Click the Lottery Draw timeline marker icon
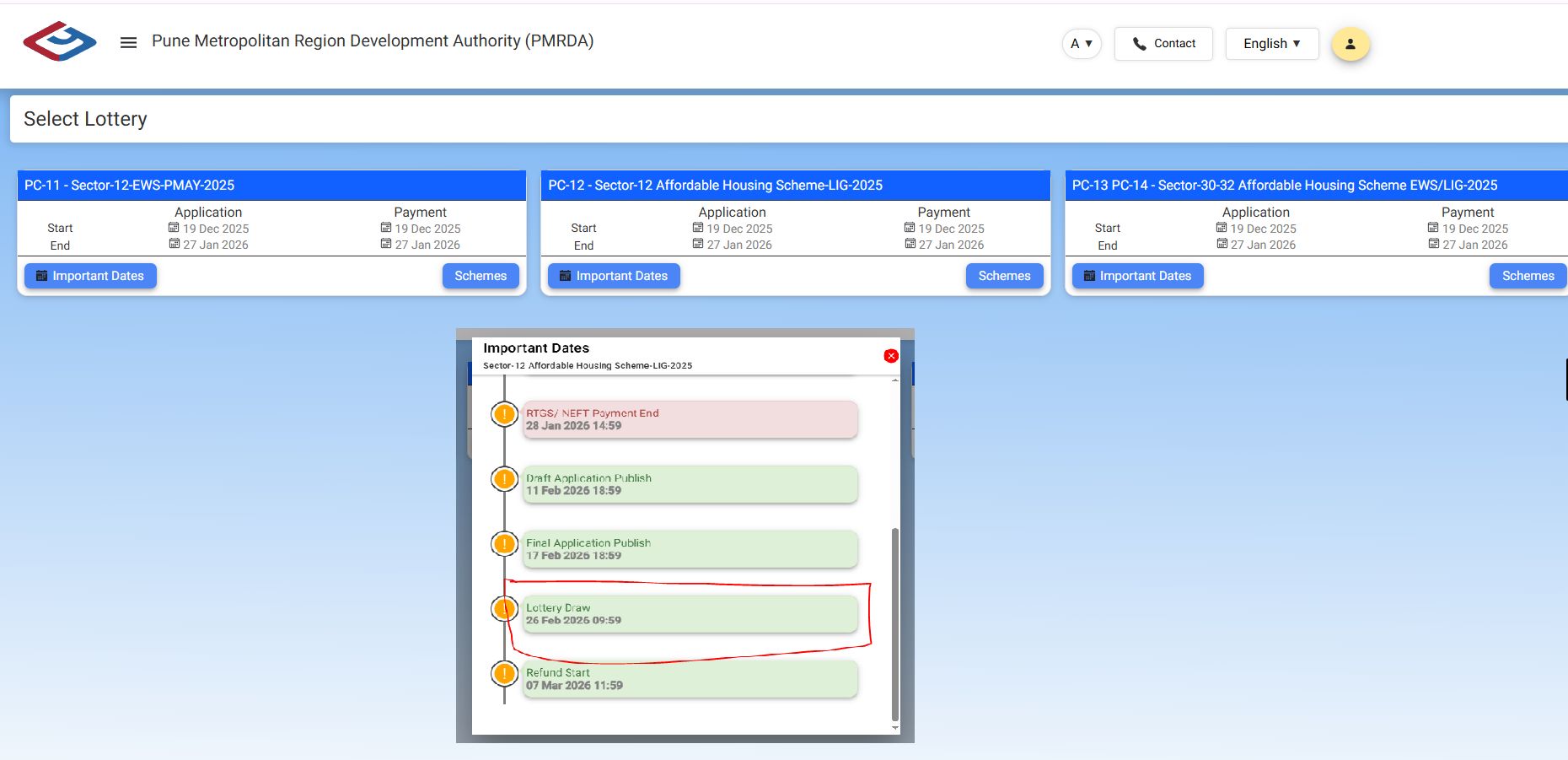The width and height of the screenshot is (1568, 760). click(x=504, y=608)
